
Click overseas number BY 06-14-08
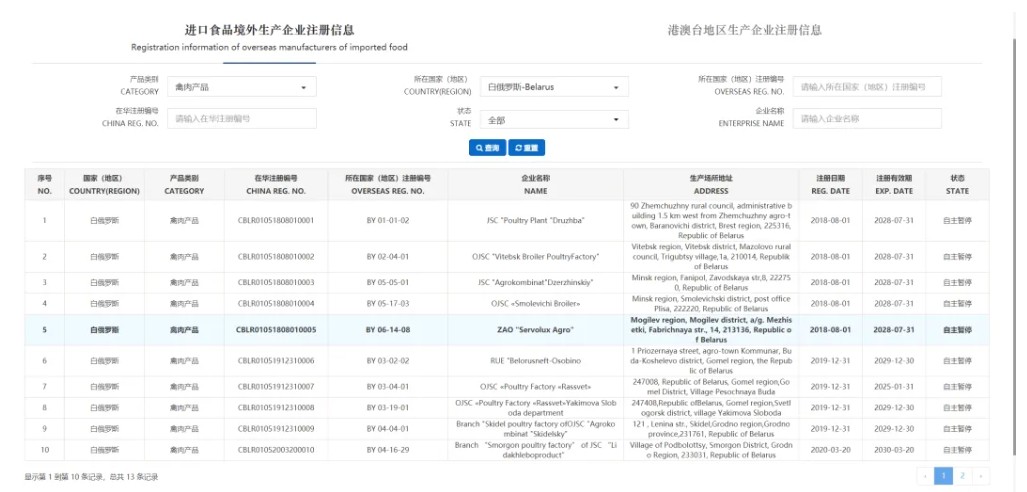[388, 330]
